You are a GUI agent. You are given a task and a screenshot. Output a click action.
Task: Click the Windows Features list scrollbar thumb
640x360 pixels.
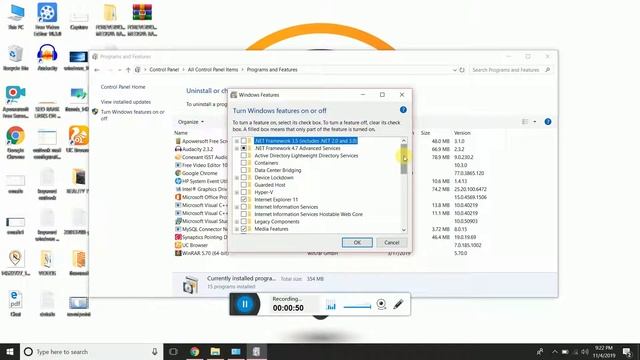[x=404, y=159]
